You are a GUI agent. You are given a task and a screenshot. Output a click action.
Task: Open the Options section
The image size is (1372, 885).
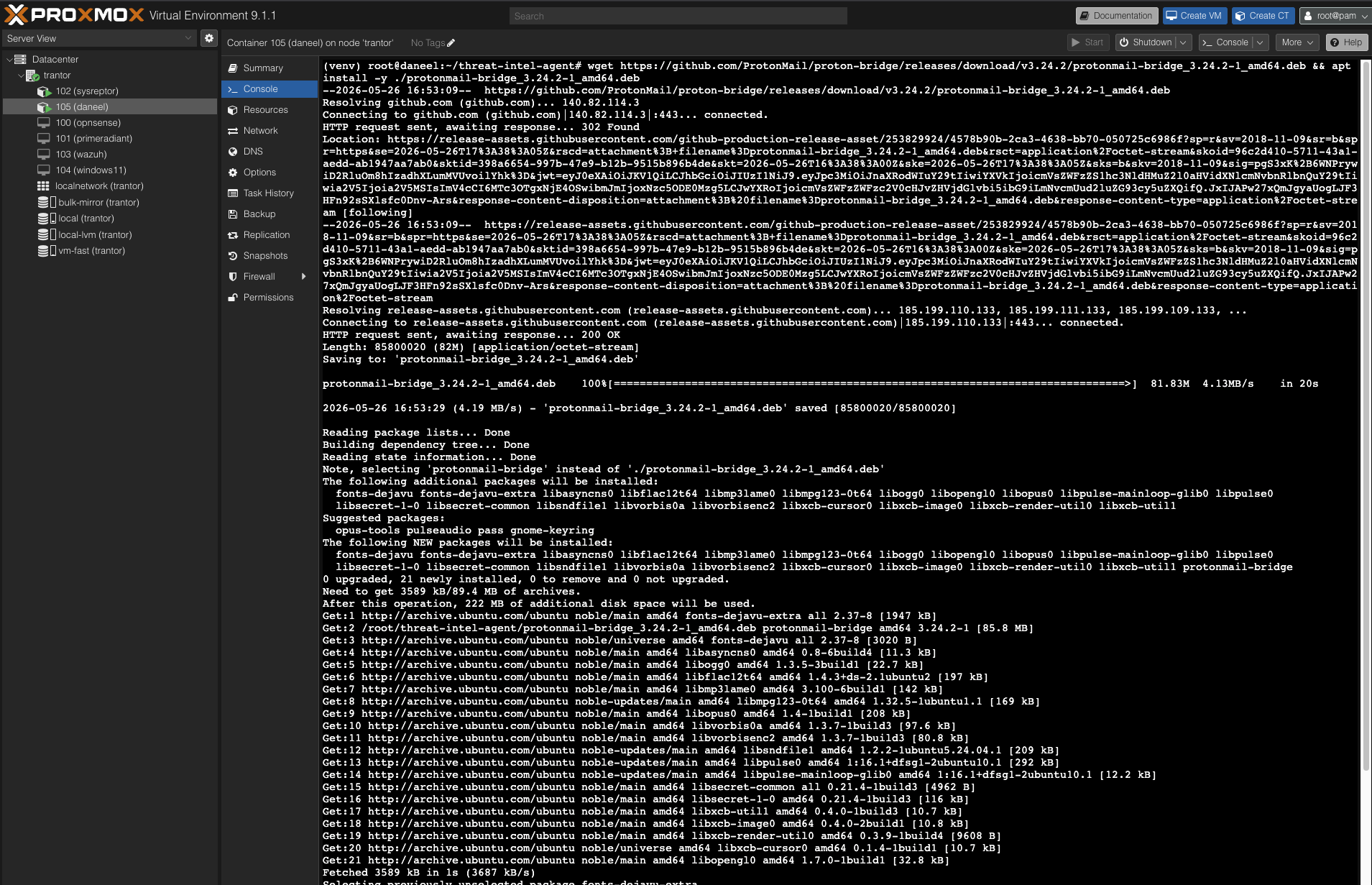point(269,173)
